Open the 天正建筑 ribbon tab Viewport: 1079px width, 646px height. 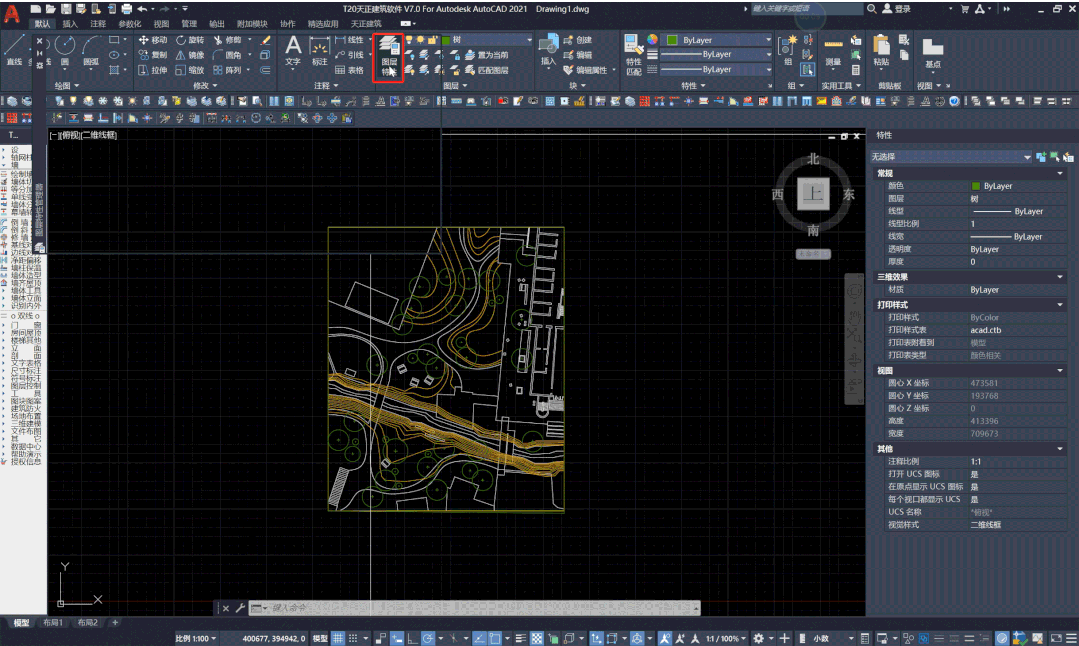tap(365, 23)
